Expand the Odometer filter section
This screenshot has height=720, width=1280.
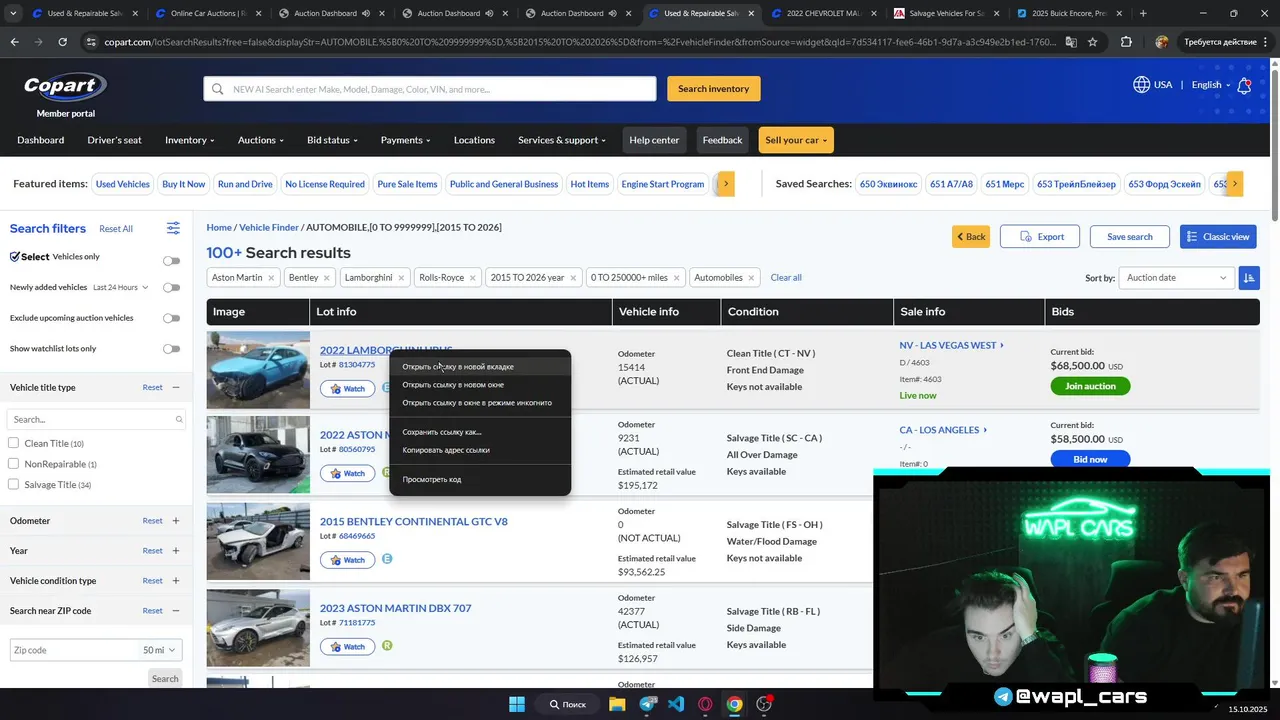point(176,521)
